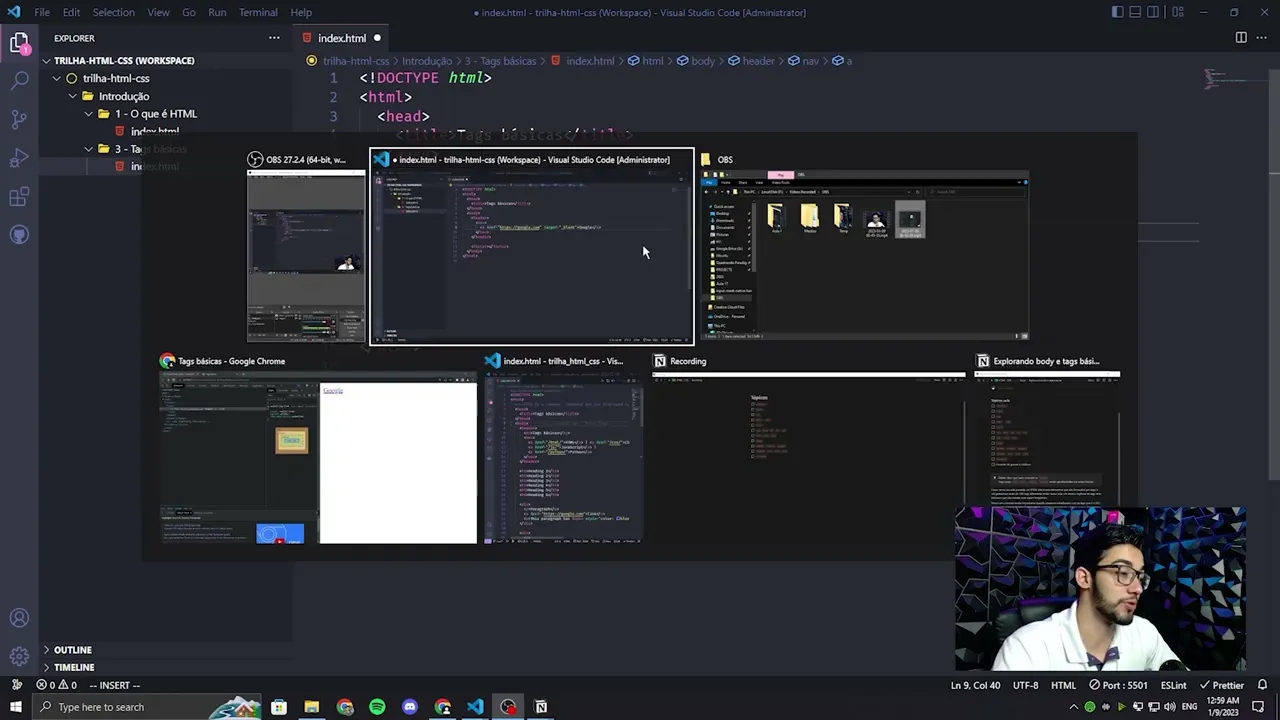Click Windows taskbar search box
Image resolution: width=1280 pixels, height=720 pixels.
point(148,707)
